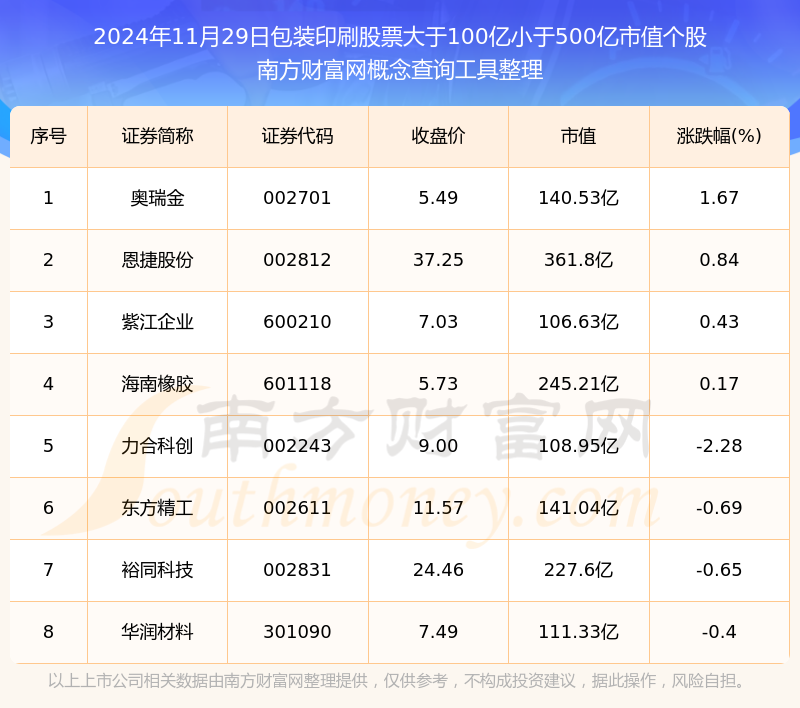Click market value 106.63亿

(x=579, y=322)
